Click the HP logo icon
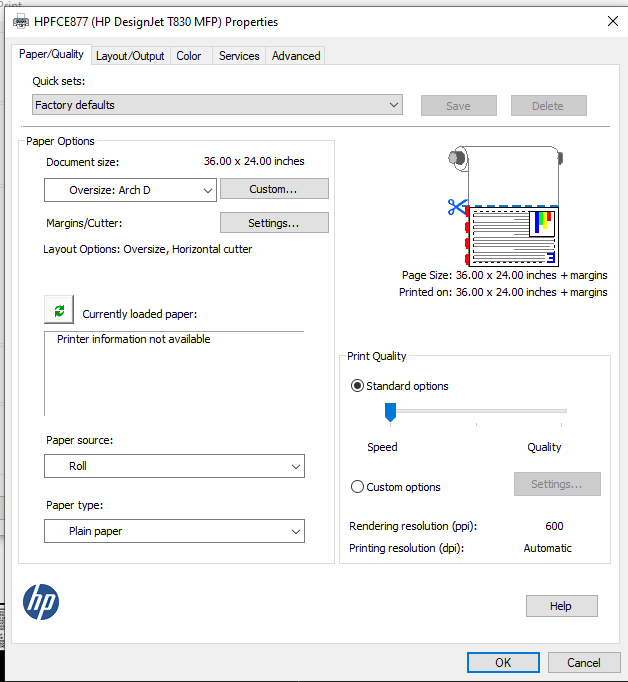The image size is (628, 682). click(x=41, y=602)
